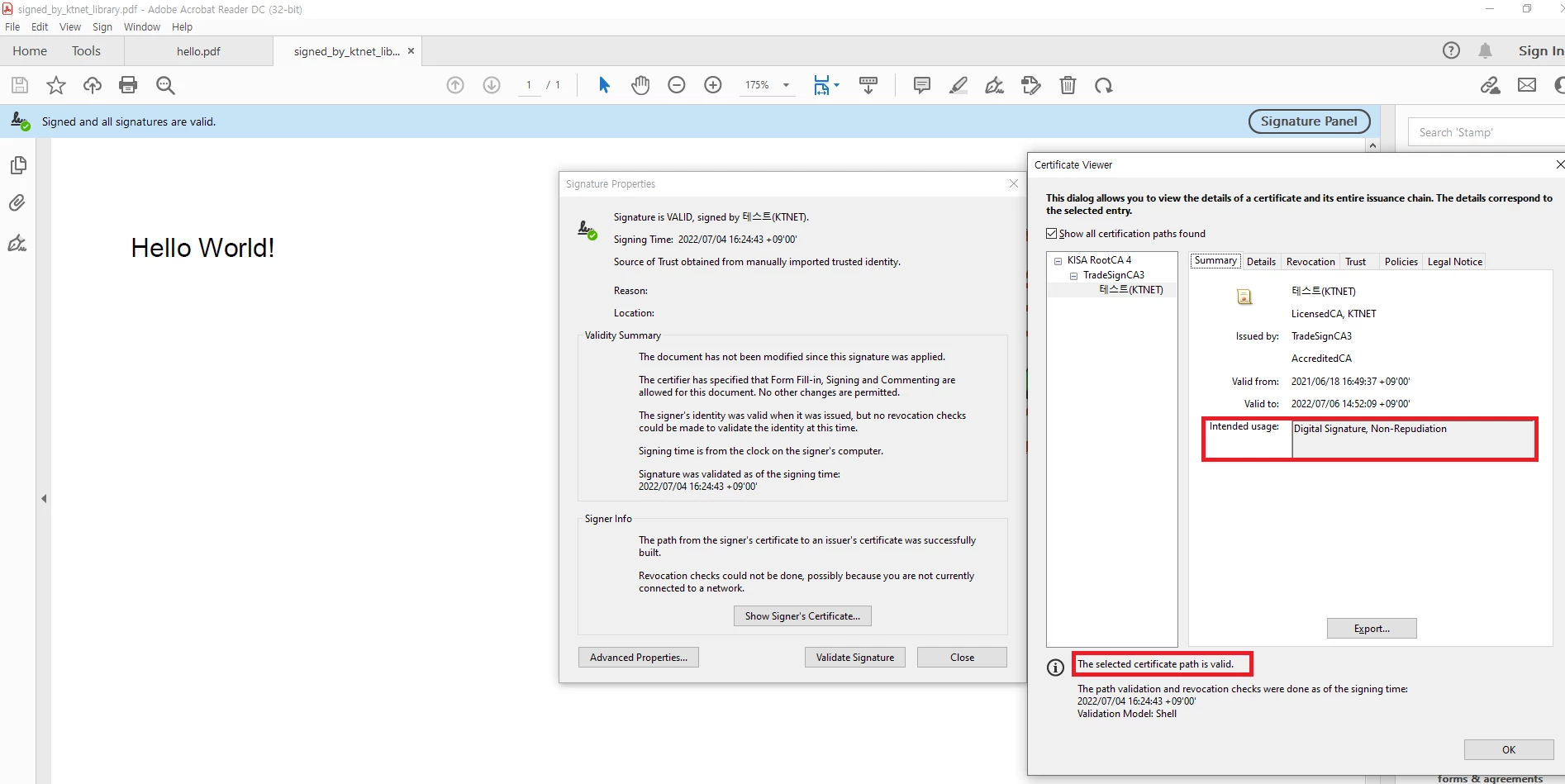Viewport: 1565px width, 784px height.
Task: Open the View menu
Action: [70, 26]
